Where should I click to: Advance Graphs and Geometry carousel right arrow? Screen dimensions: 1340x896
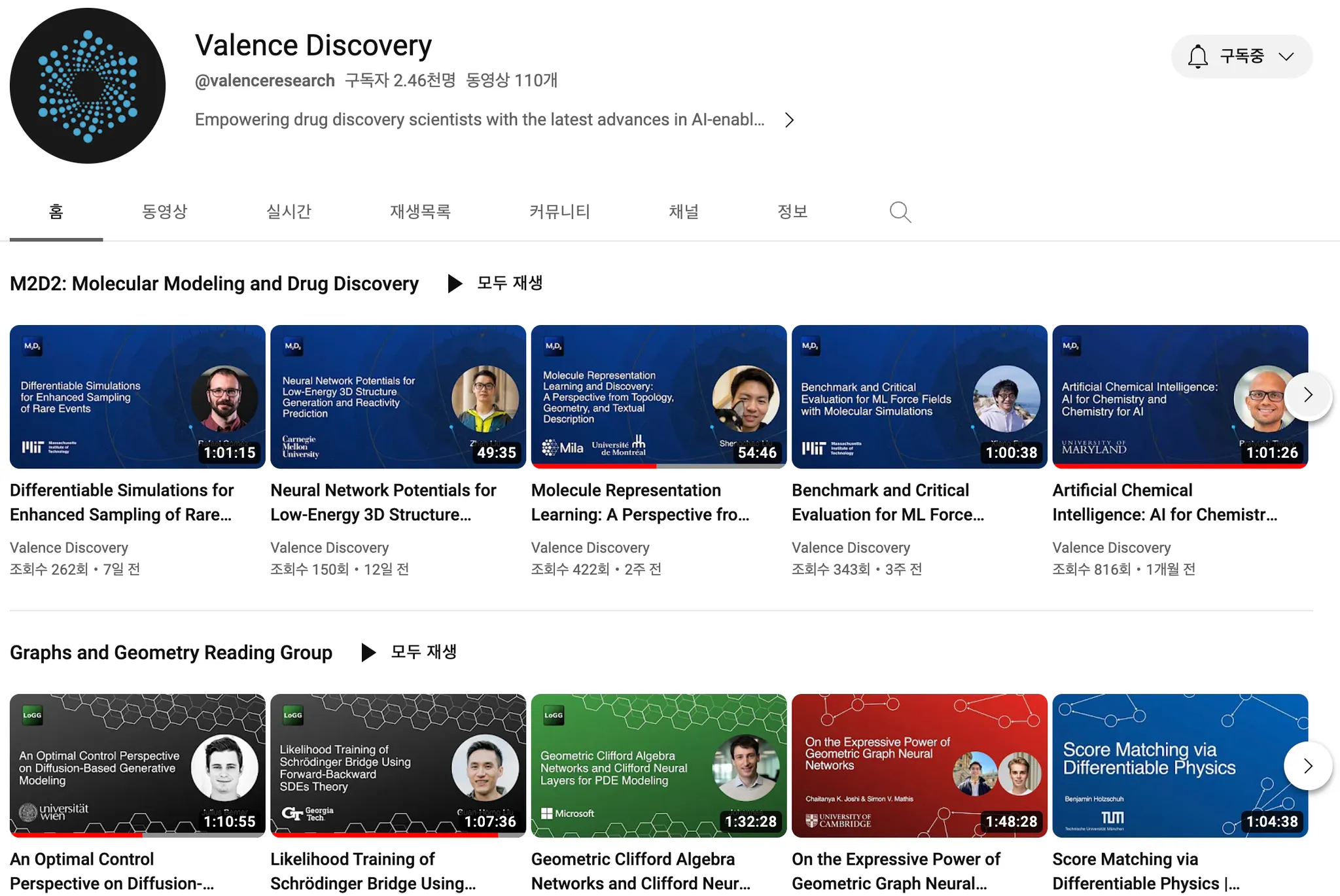(x=1307, y=766)
